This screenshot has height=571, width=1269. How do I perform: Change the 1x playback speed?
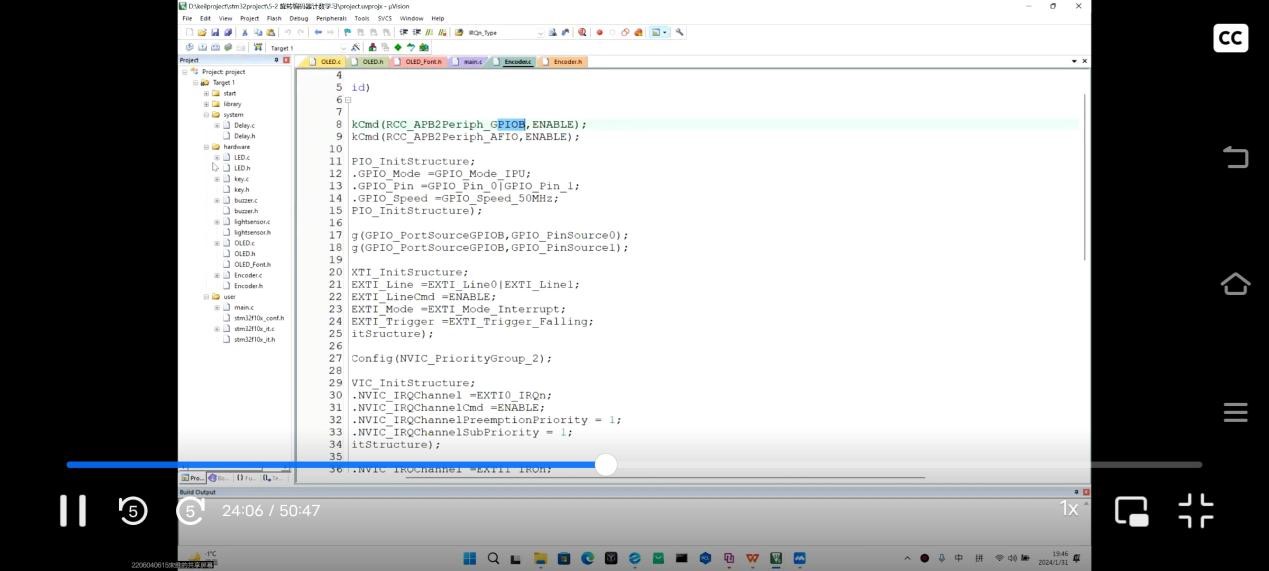1069,509
